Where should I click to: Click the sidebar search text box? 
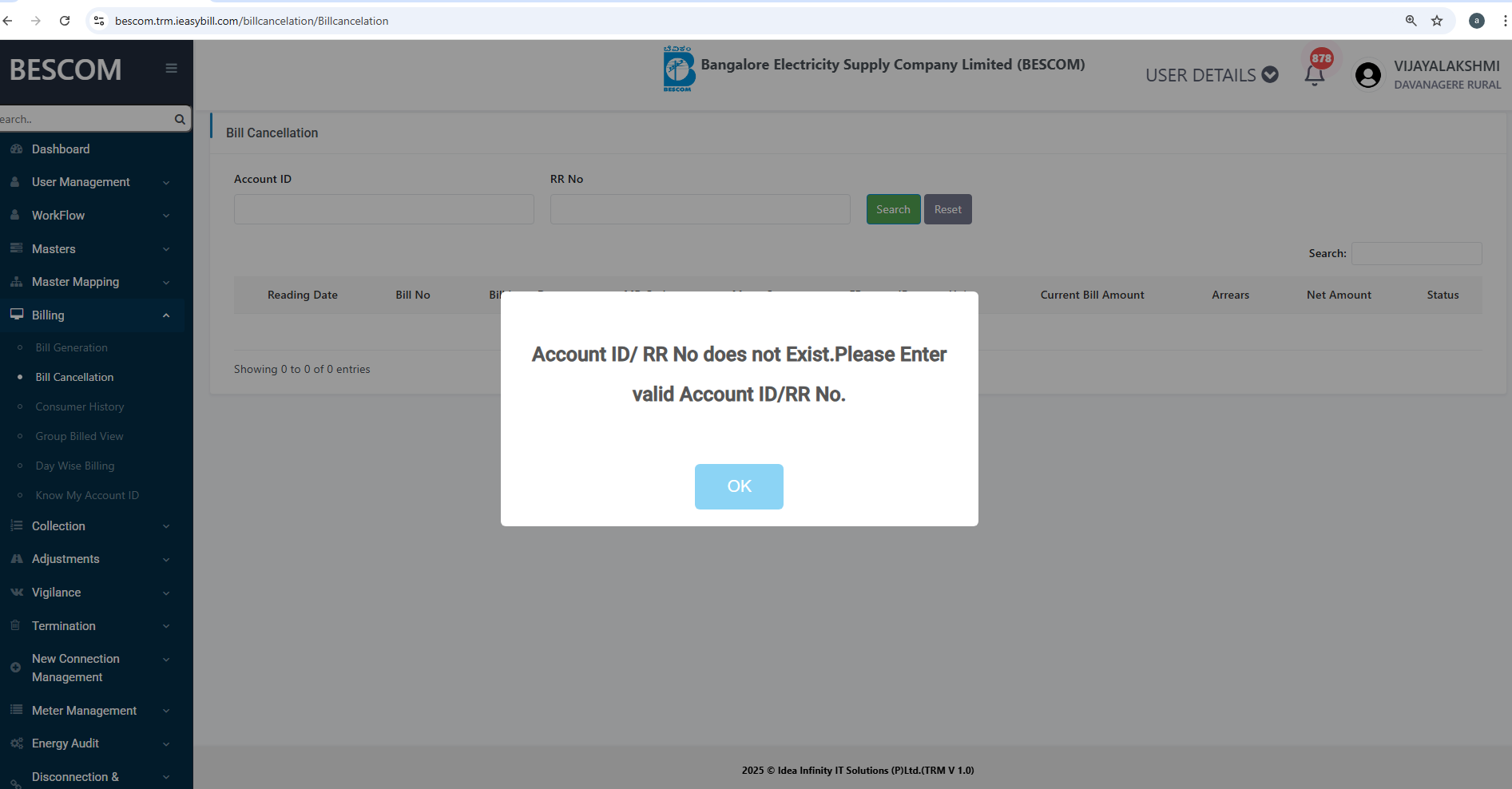(x=85, y=119)
